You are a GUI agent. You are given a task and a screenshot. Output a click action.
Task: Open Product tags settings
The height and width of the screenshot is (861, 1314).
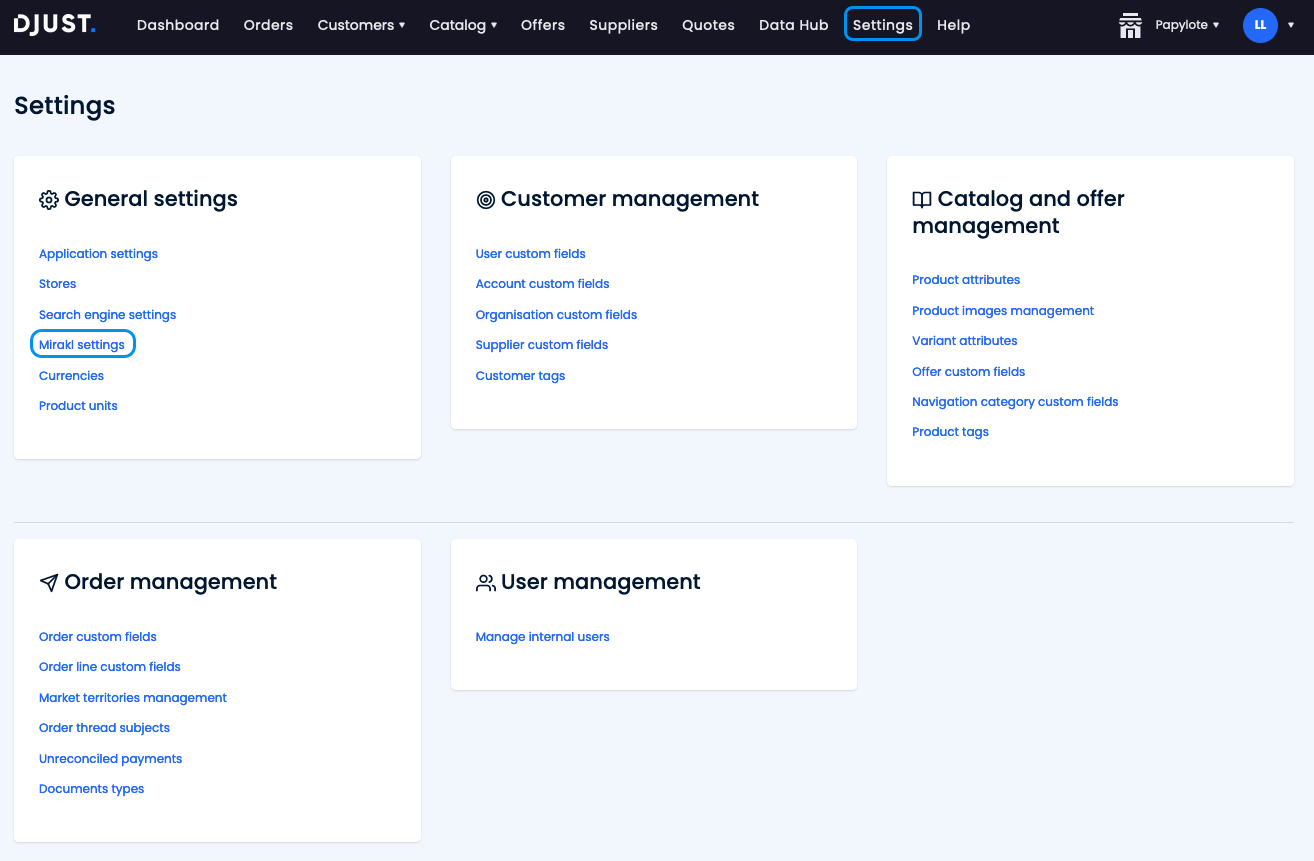[x=950, y=431]
